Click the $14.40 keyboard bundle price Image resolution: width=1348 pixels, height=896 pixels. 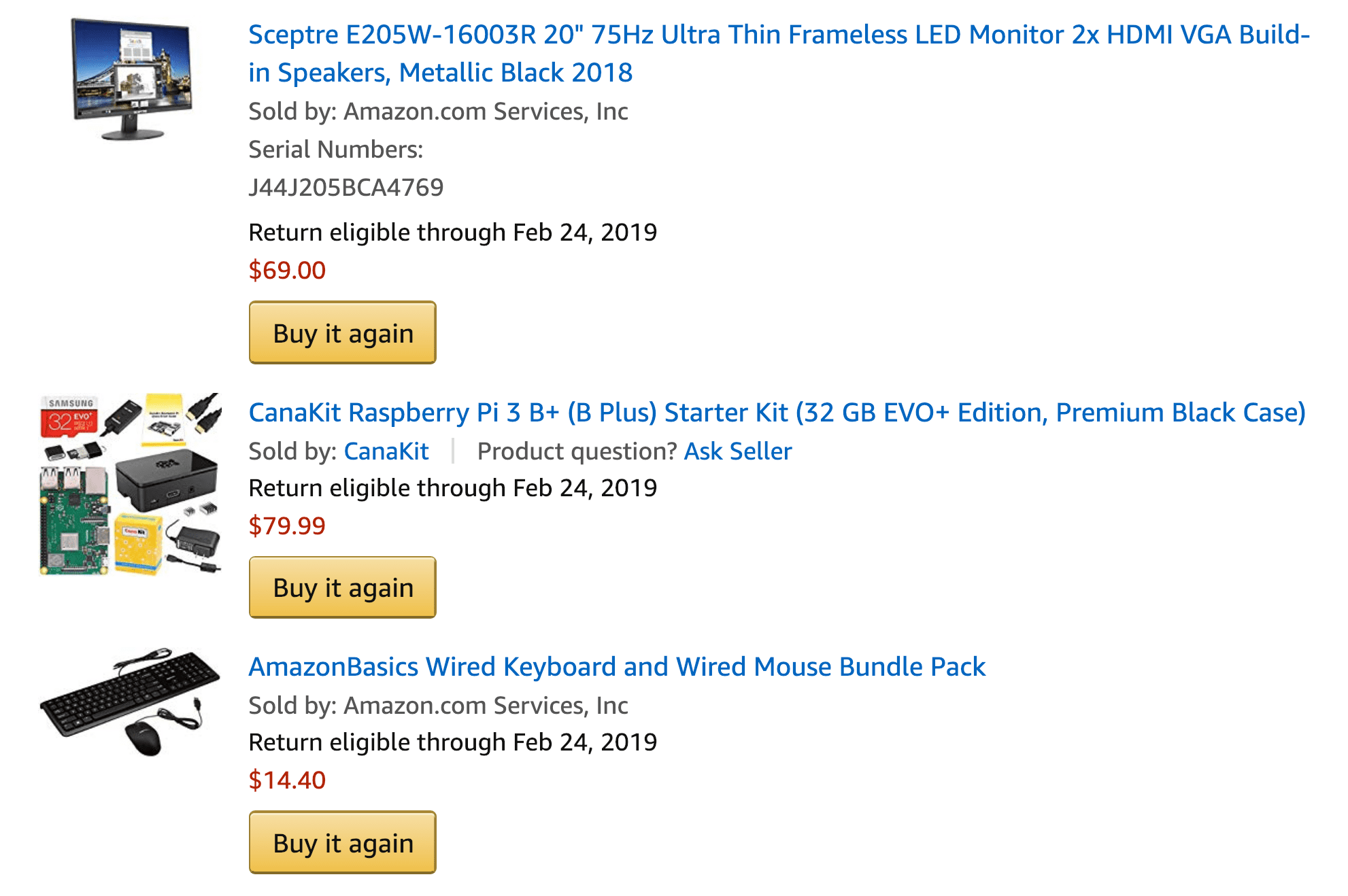click(x=287, y=780)
